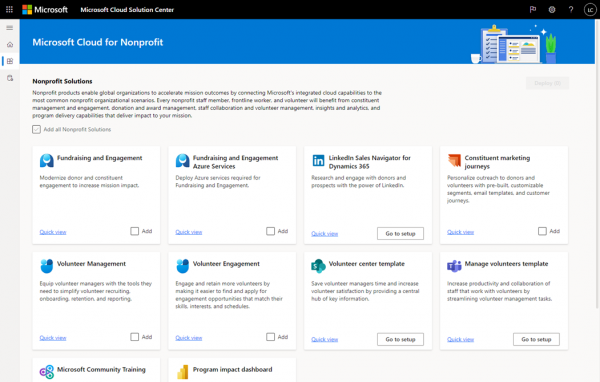This screenshot has height=382, width=600.
Task: Click the banner illustration image
Action: (514, 44)
